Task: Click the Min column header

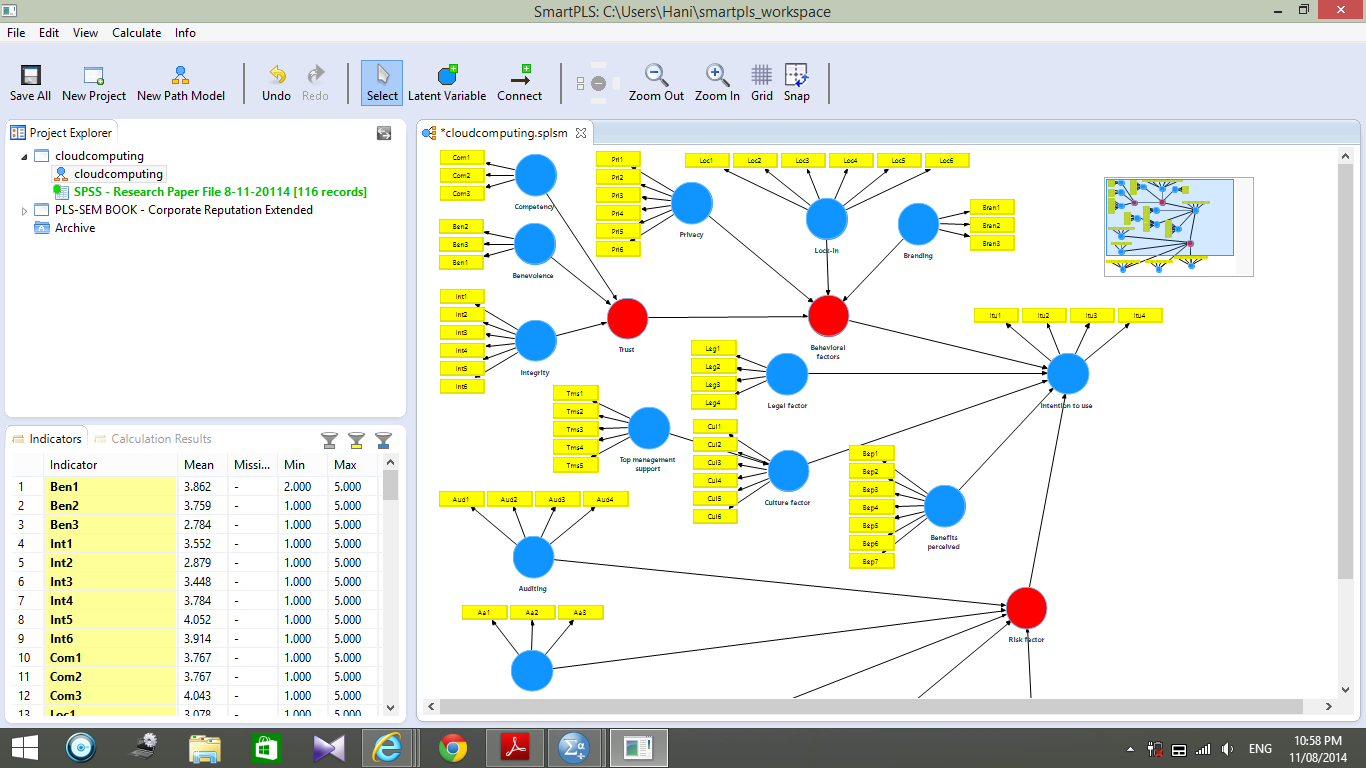Action: click(x=303, y=465)
